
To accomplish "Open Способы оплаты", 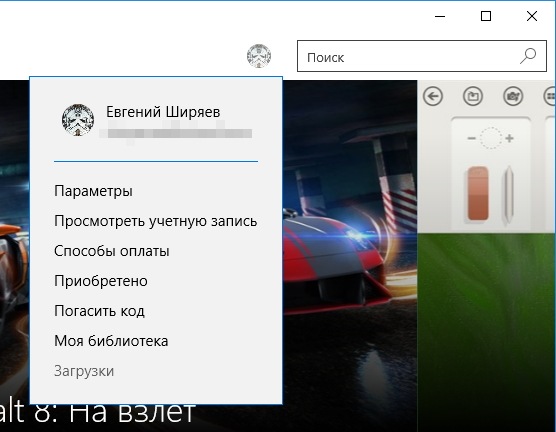I will (112, 251).
